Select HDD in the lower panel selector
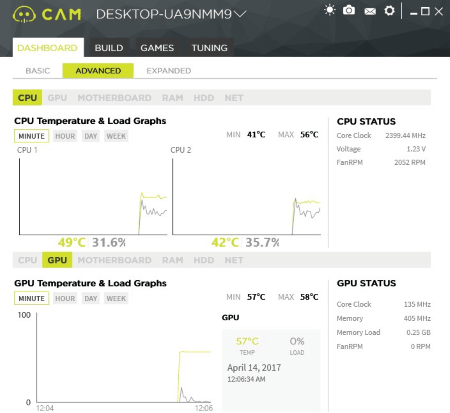450x413 pixels. click(x=204, y=260)
